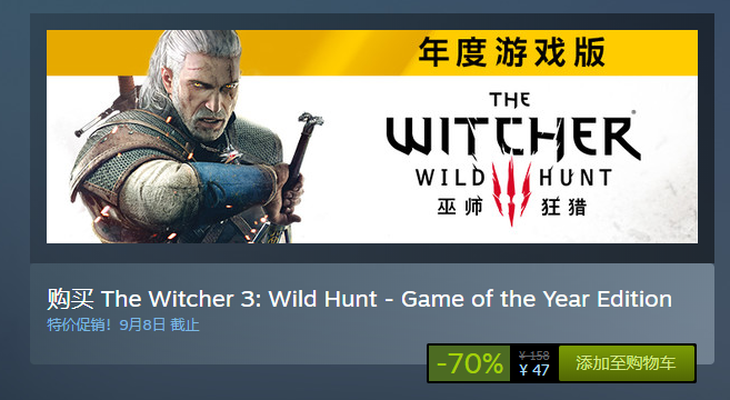Viewport: 730px width, 400px height.
Task: Click the registered trademark symbol near logo
Action: (x=633, y=112)
